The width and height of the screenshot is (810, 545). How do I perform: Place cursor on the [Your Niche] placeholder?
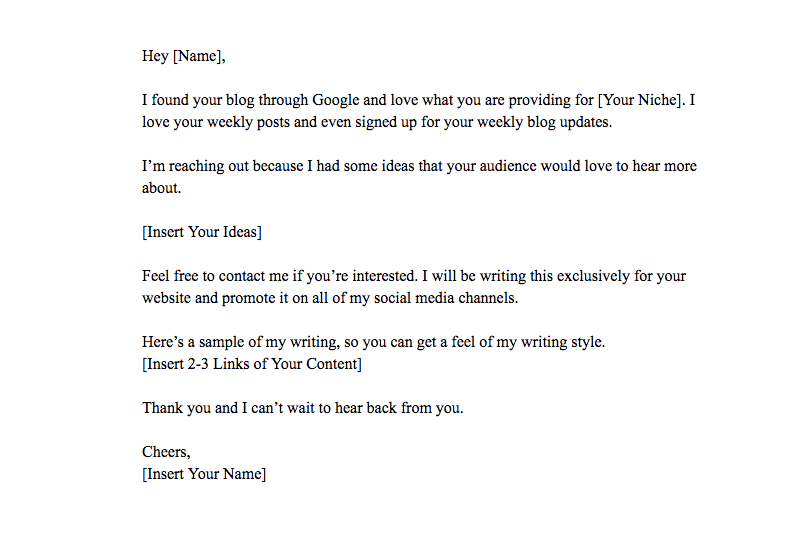coord(641,100)
